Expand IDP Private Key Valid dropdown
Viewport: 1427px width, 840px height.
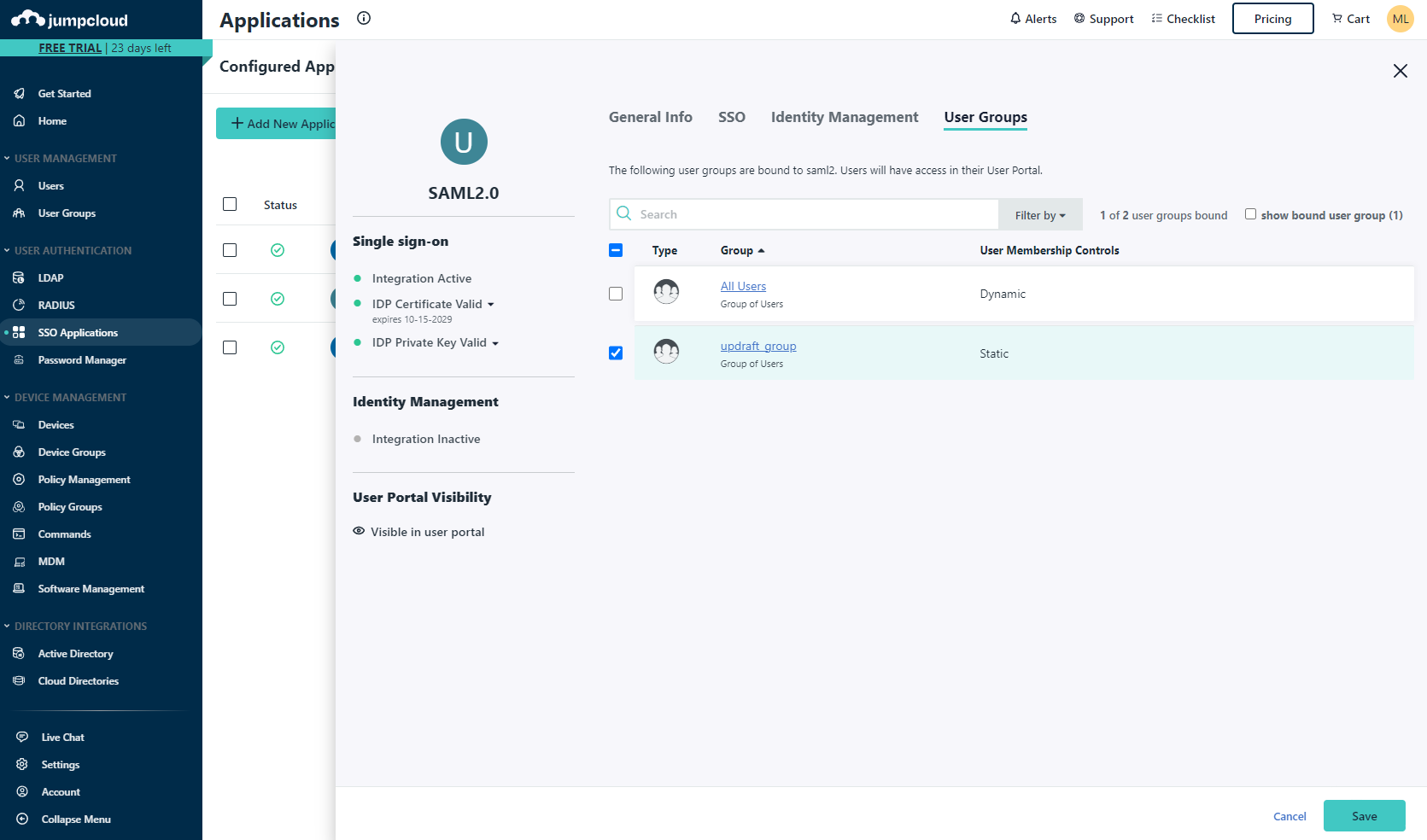pyautogui.click(x=495, y=343)
